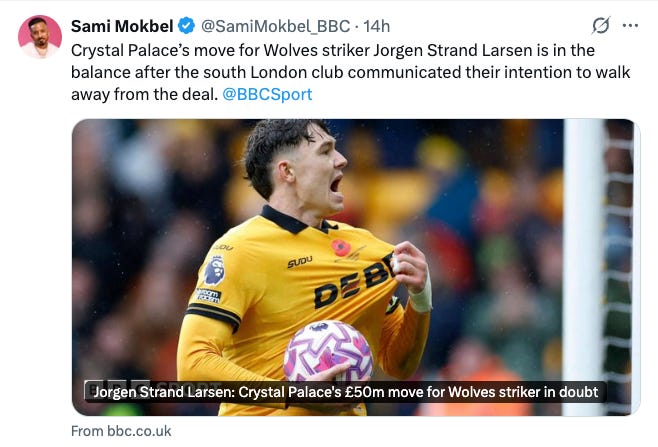Viewport: 658px width, 447px height.
Task: Open the tweet by clicking its body text
Action: [350, 72]
